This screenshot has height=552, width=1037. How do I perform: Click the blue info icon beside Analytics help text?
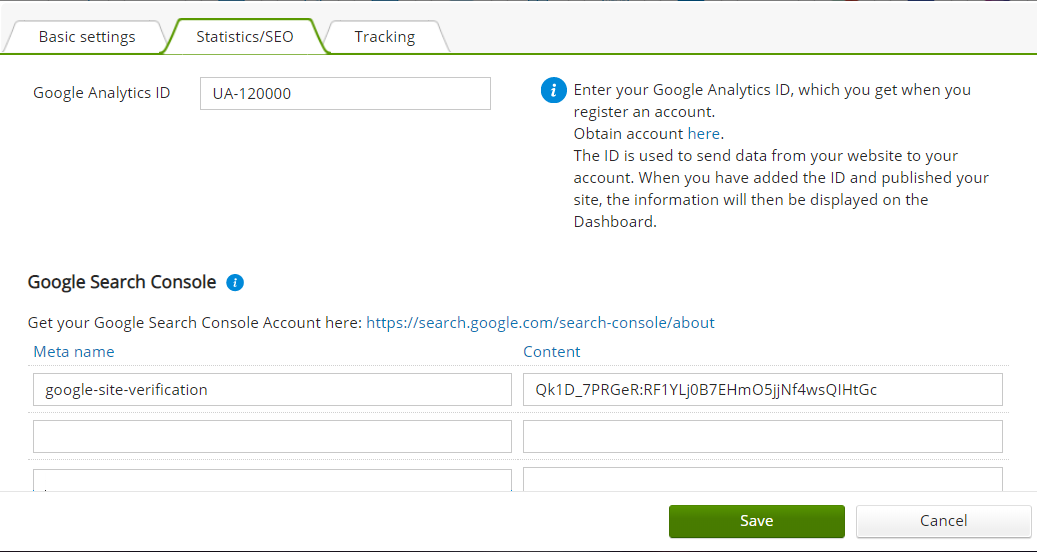tap(554, 90)
